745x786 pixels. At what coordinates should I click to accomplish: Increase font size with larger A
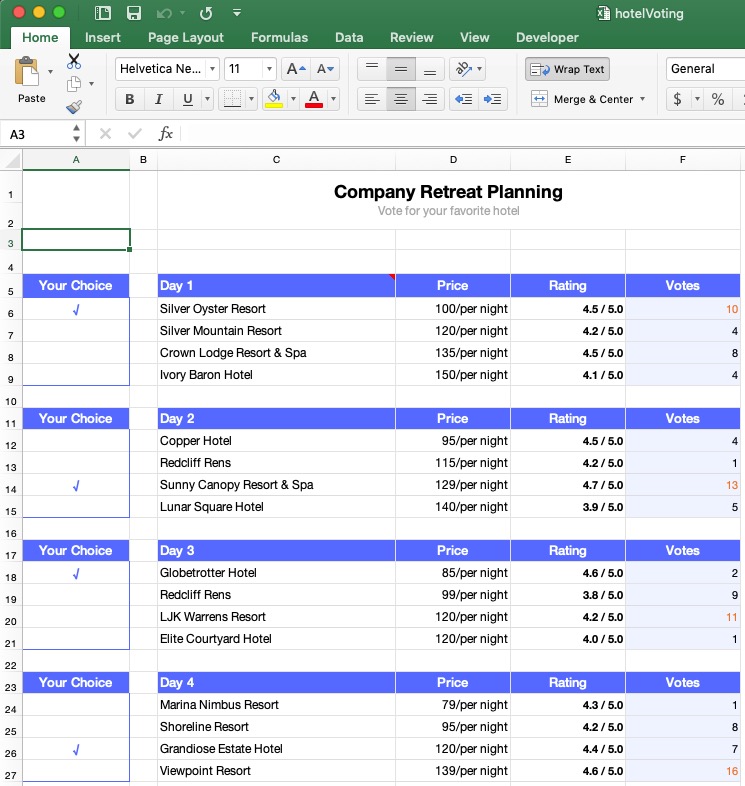point(295,69)
